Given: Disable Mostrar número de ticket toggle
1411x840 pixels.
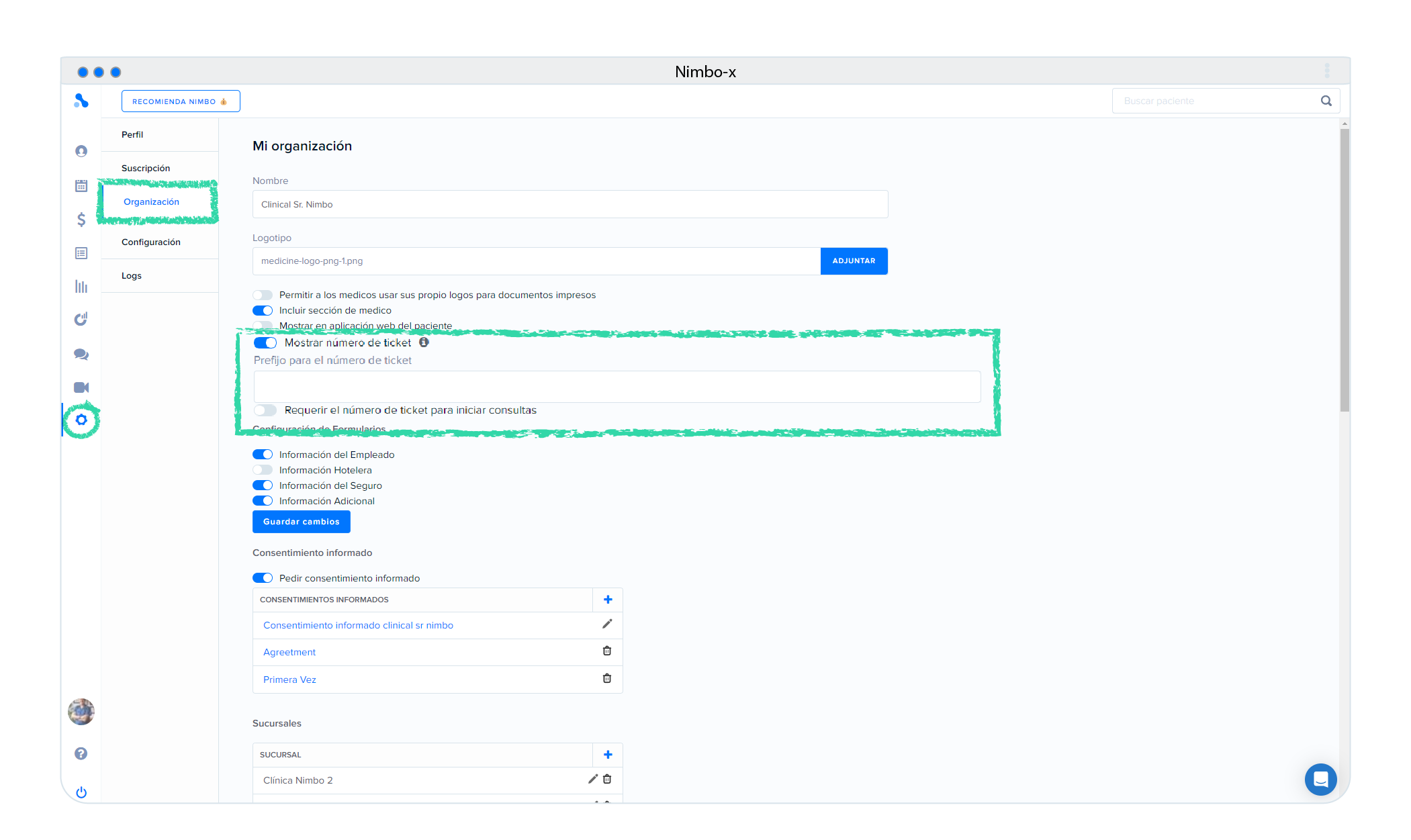Looking at the screenshot, I should coord(265,342).
